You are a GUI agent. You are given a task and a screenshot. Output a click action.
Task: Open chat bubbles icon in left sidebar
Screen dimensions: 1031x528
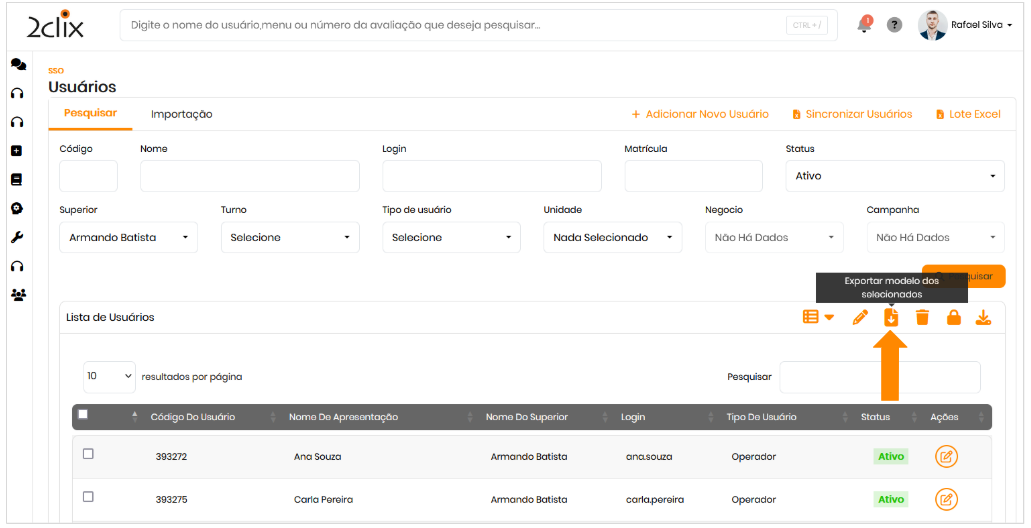[17, 64]
